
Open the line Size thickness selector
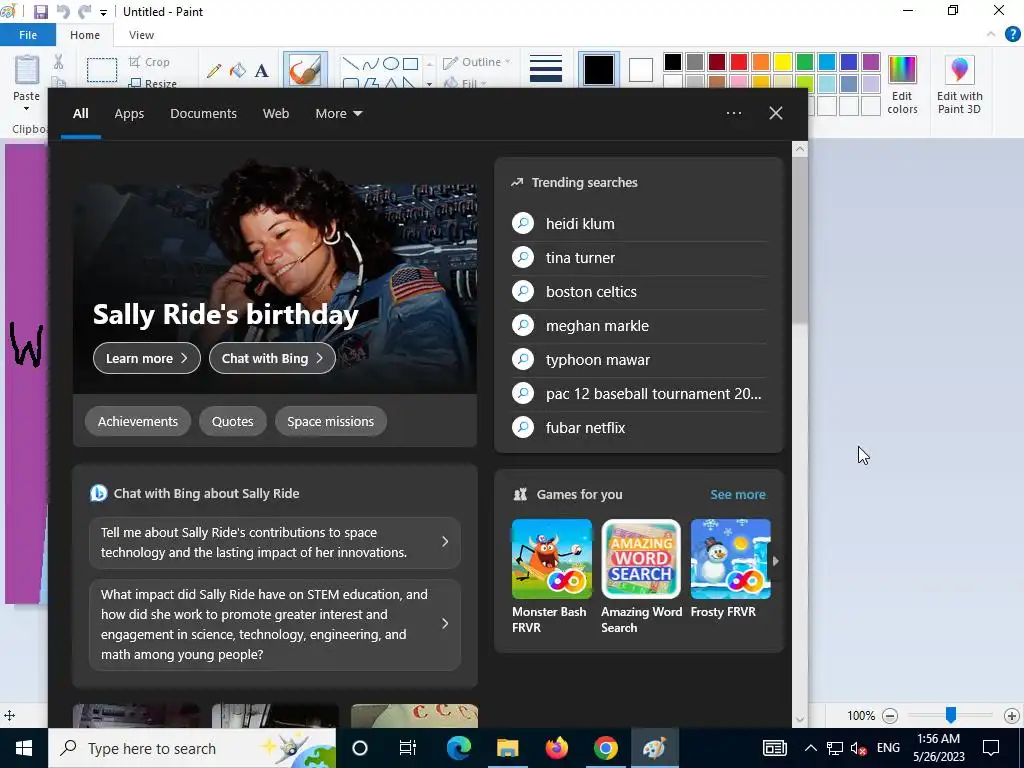(x=546, y=70)
